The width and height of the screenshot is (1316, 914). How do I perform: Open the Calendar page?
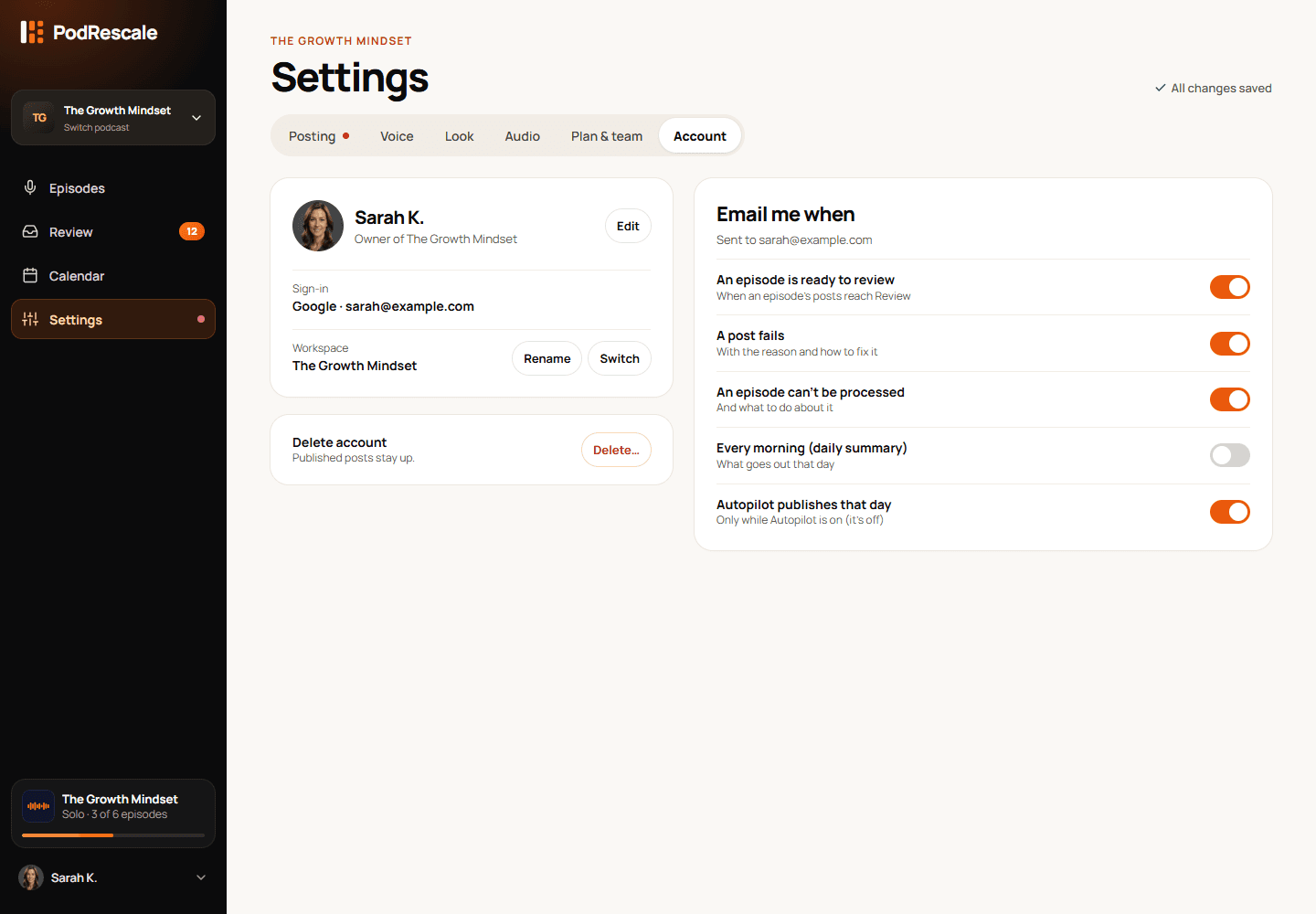113,276
